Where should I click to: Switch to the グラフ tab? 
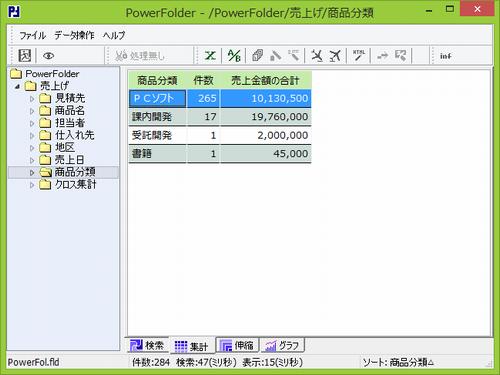click(x=283, y=345)
